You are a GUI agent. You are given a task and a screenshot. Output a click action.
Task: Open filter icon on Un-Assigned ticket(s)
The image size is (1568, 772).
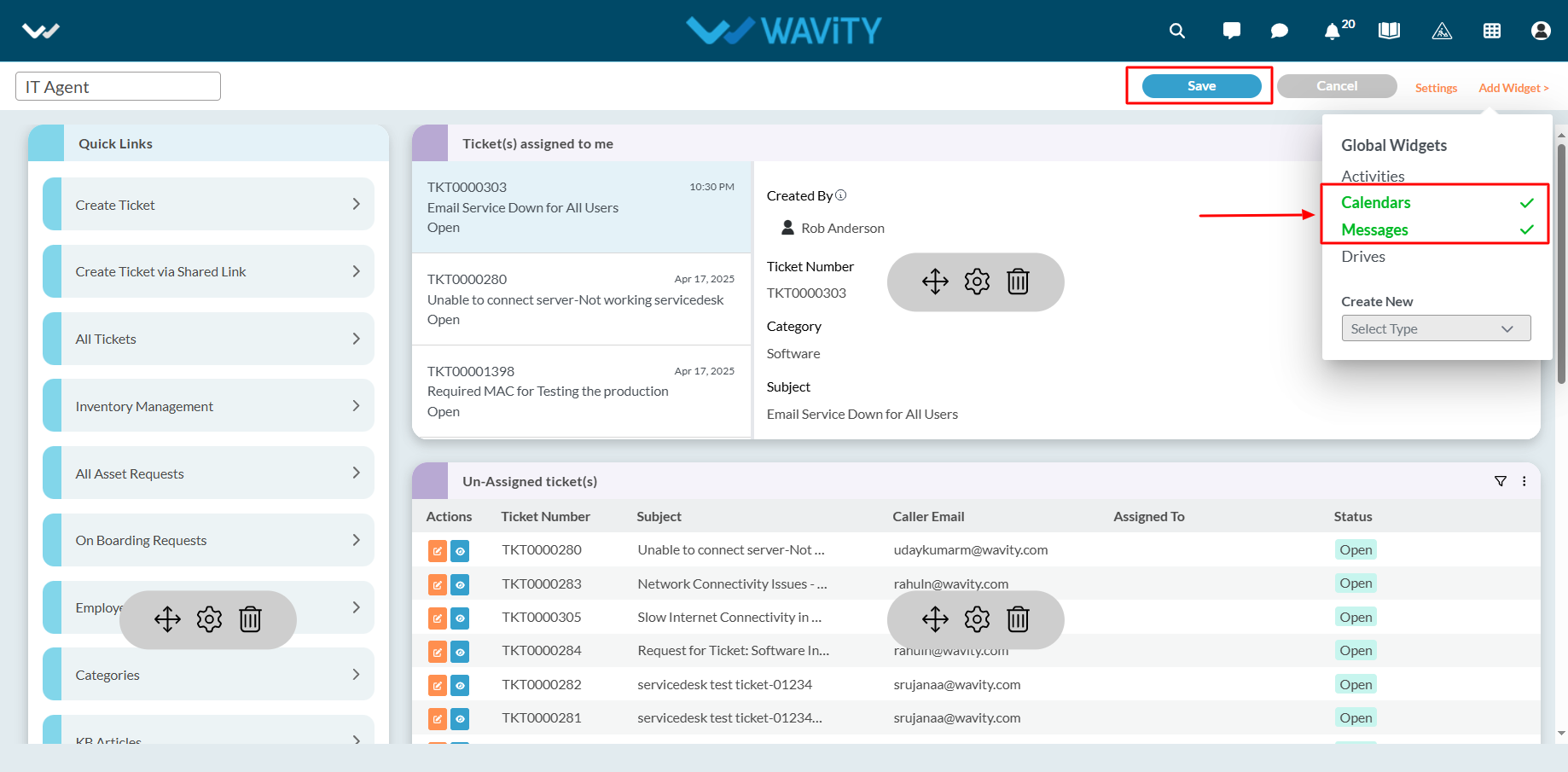coord(1501,481)
